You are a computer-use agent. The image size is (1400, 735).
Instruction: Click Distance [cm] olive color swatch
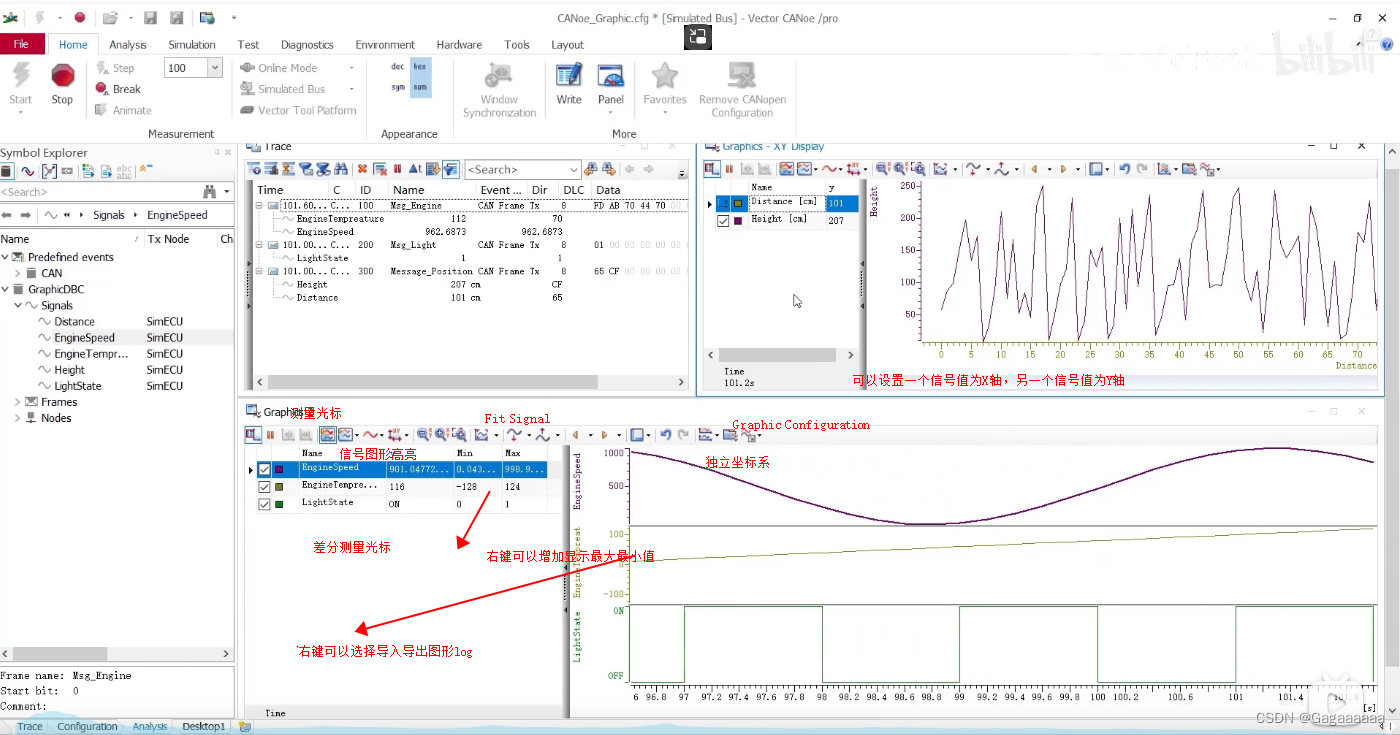click(x=738, y=203)
